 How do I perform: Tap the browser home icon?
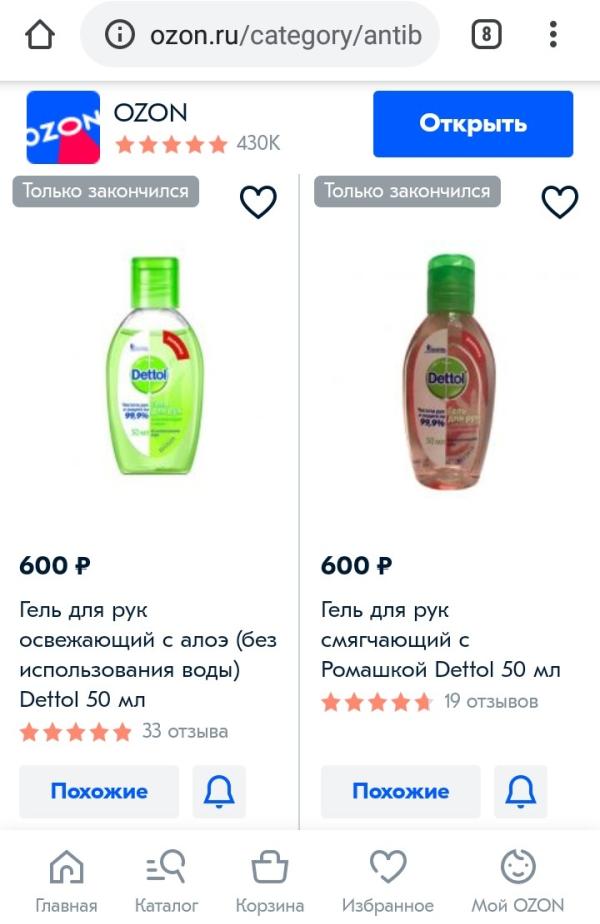[39, 36]
